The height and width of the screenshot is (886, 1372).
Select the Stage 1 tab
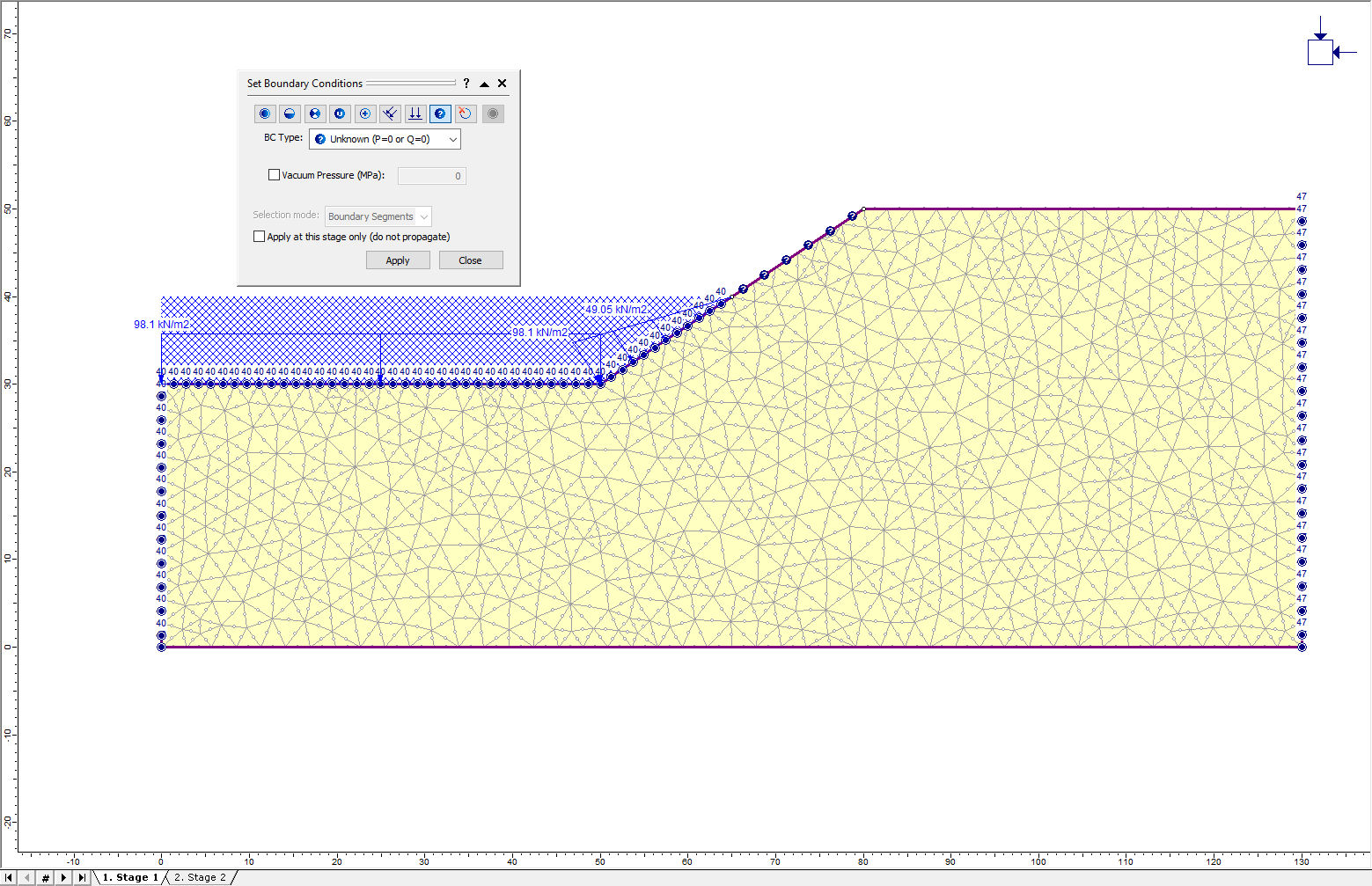point(130,877)
